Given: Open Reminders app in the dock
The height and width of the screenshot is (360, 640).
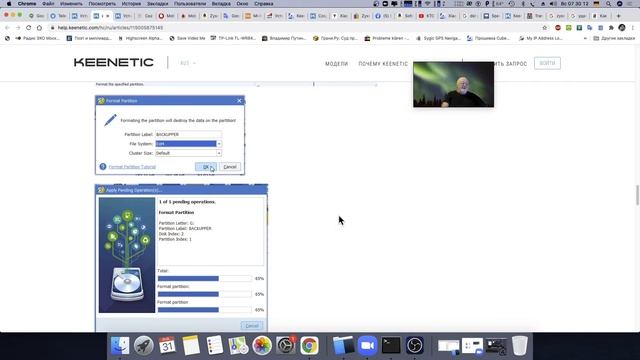Looking at the screenshot, I should coord(215,346).
